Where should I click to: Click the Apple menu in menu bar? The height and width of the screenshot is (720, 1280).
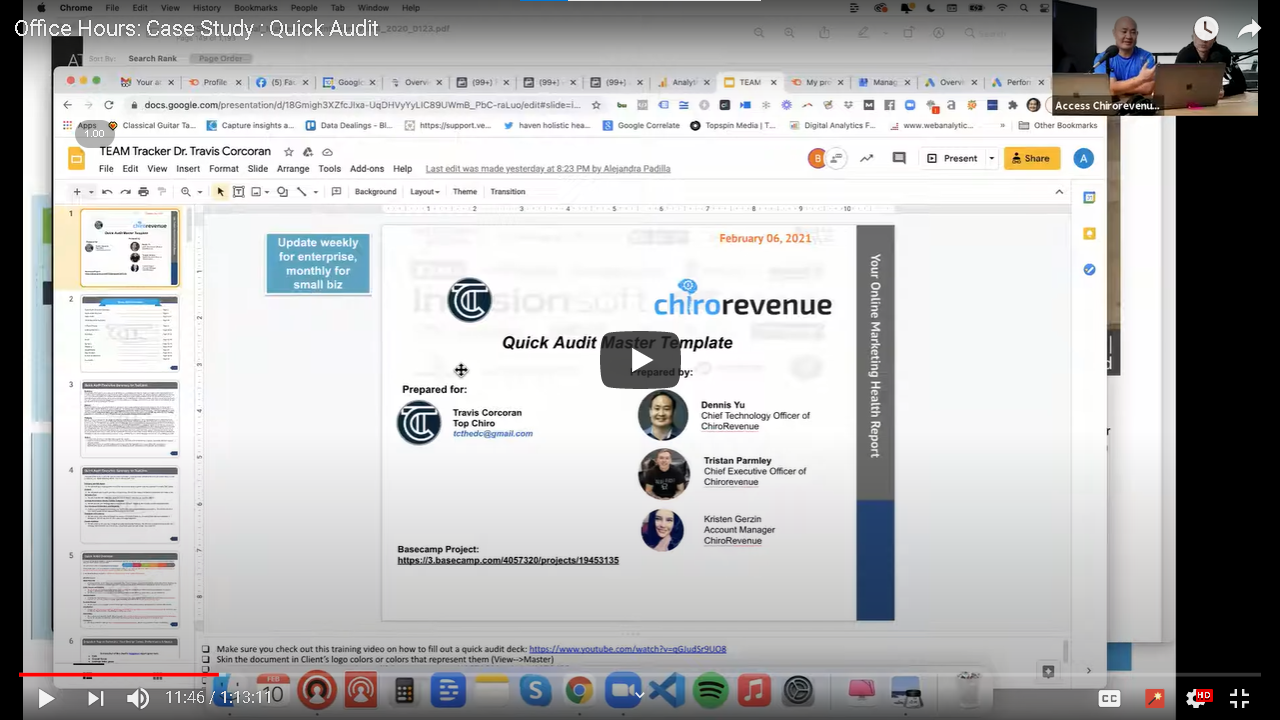pos(42,7)
